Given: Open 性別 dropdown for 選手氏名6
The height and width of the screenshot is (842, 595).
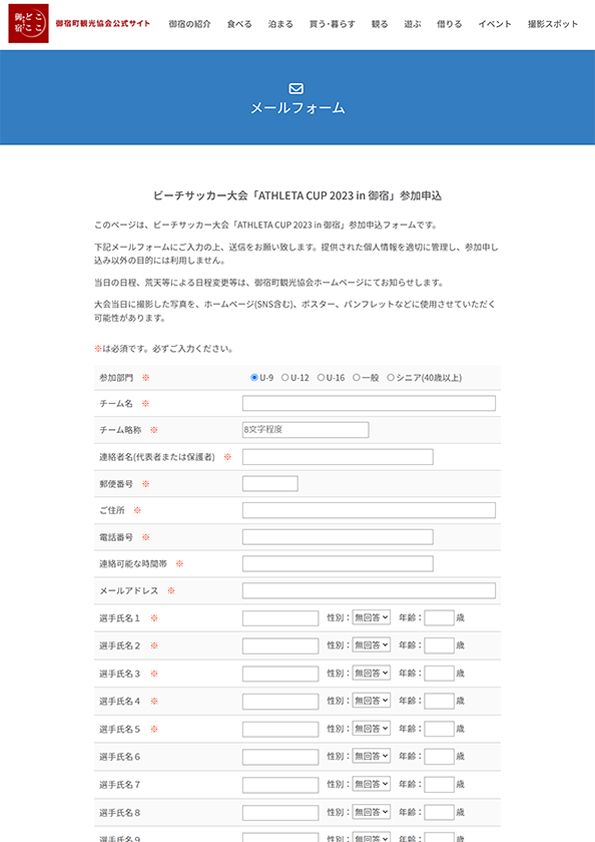Looking at the screenshot, I should coord(371,756).
